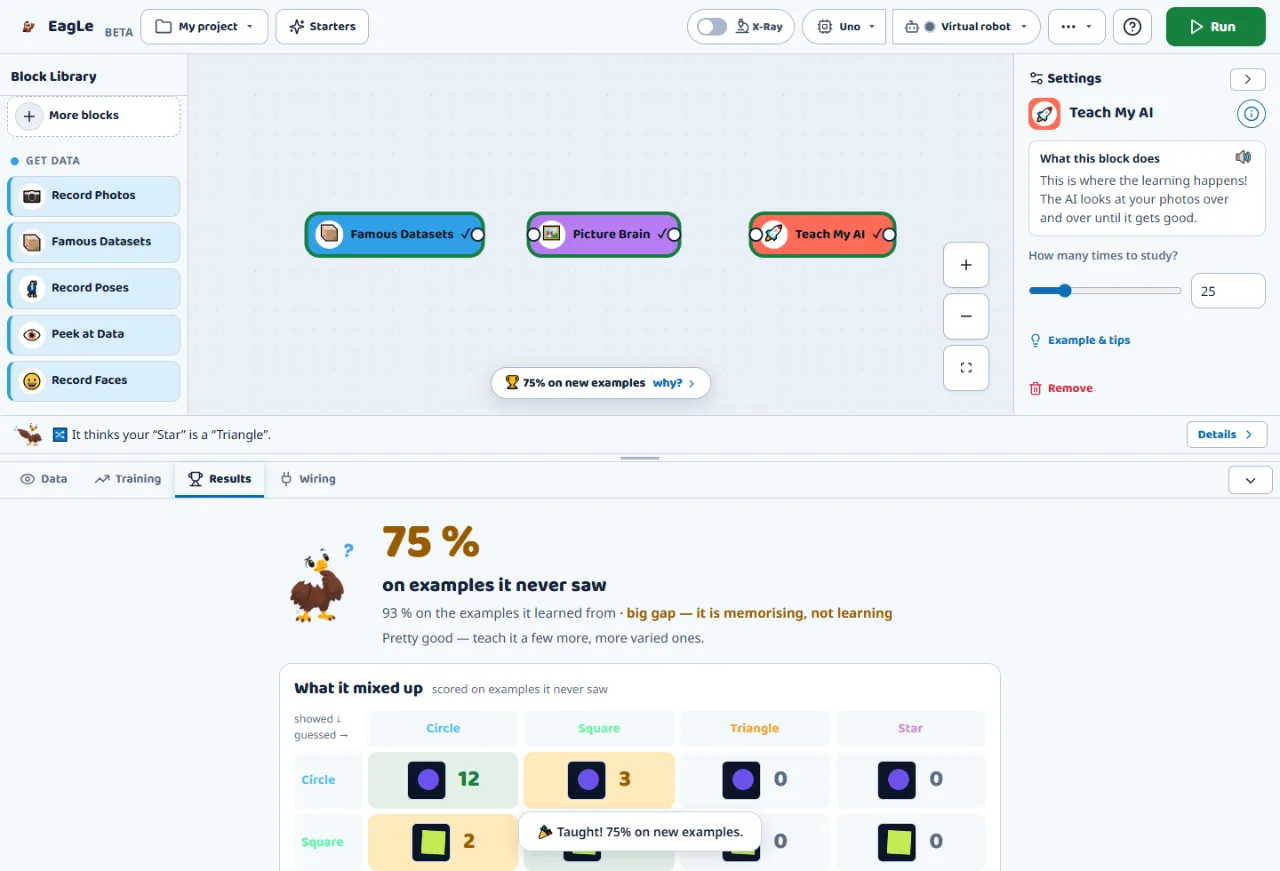Click the eagle mascot in the status bar
This screenshot has height=871, width=1280.
pos(29,434)
